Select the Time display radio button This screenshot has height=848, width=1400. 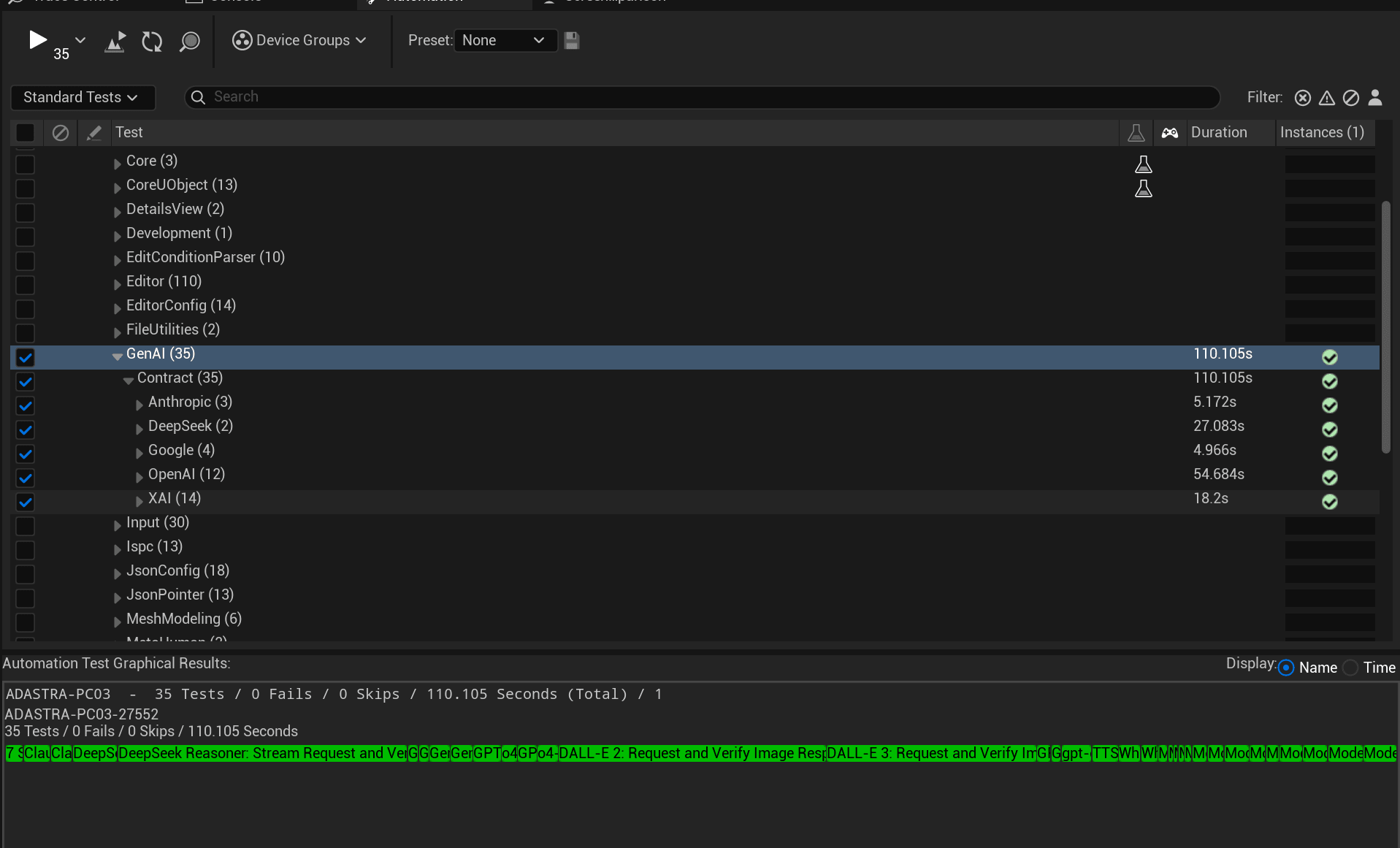(x=1350, y=668)
